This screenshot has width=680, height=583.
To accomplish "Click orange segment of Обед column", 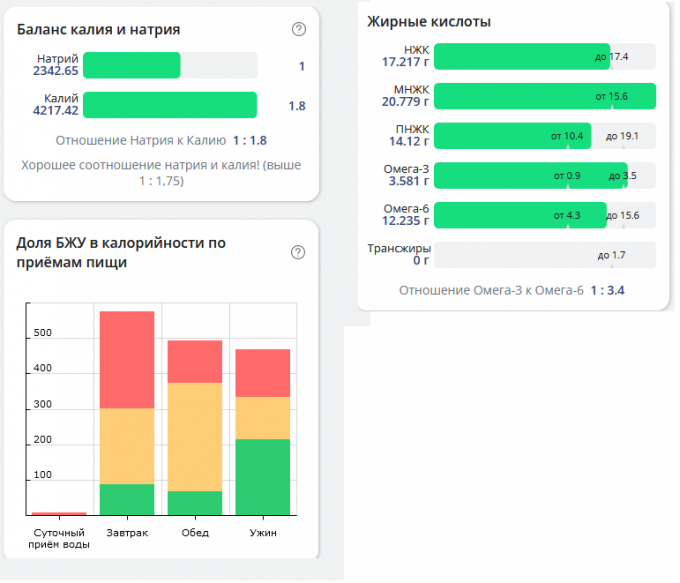I will [195, 436].
